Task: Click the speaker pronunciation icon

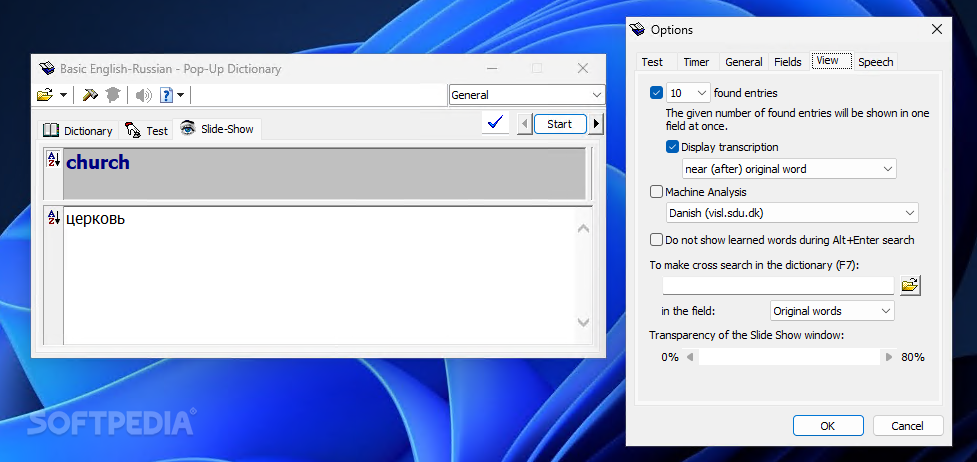Action: point(144,95)
